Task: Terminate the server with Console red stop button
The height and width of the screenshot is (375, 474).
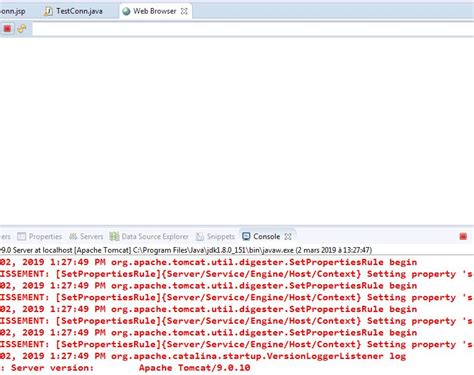Action: [463, 236]
